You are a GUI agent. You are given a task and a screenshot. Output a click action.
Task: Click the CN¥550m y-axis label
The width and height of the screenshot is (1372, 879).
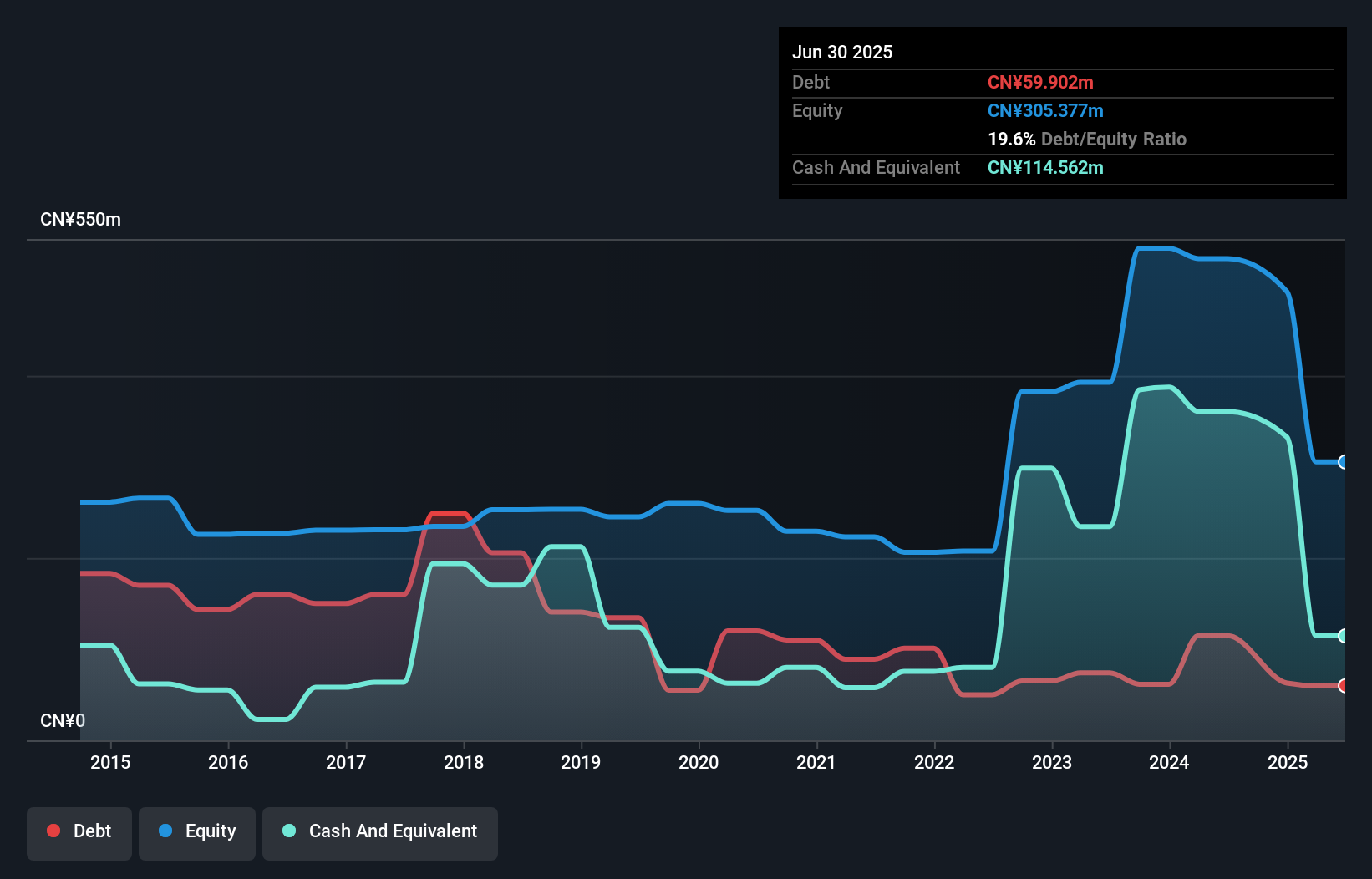point(81,219)
